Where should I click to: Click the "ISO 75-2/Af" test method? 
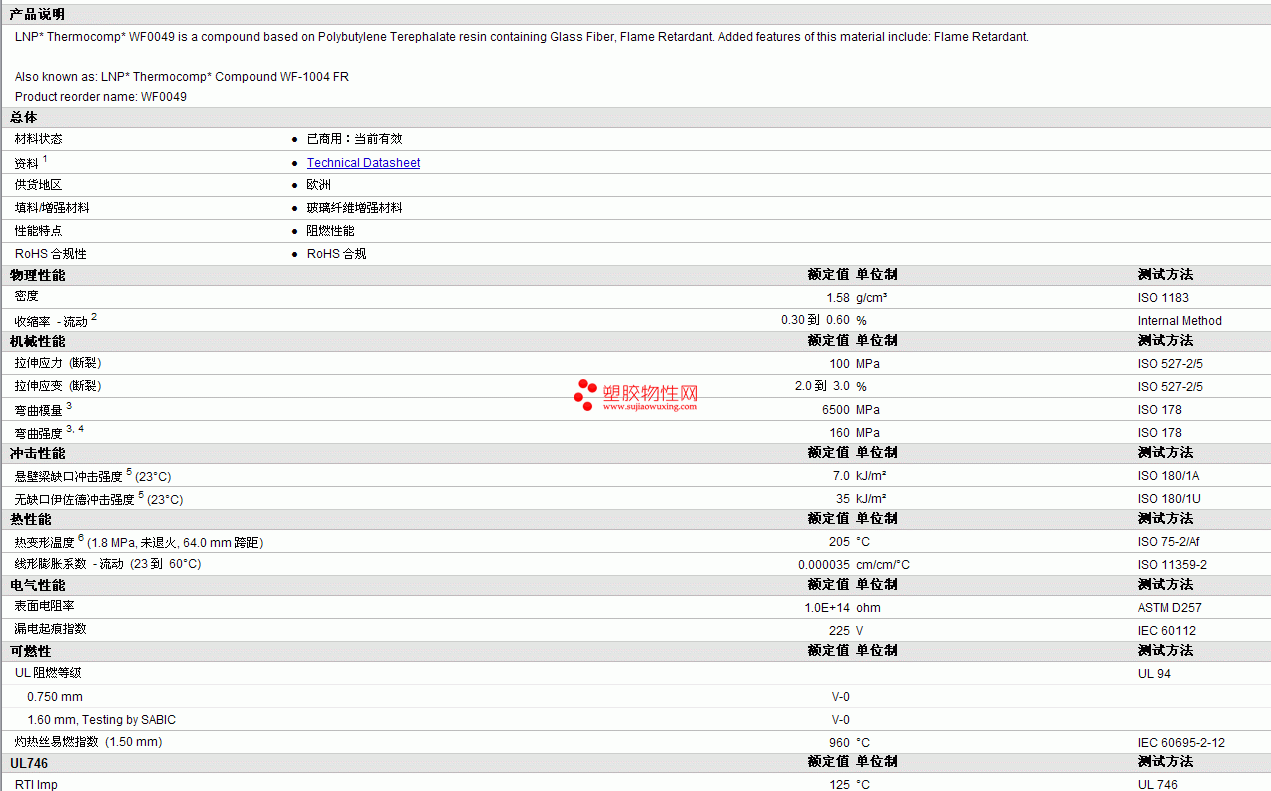[x=1170, y=542]
